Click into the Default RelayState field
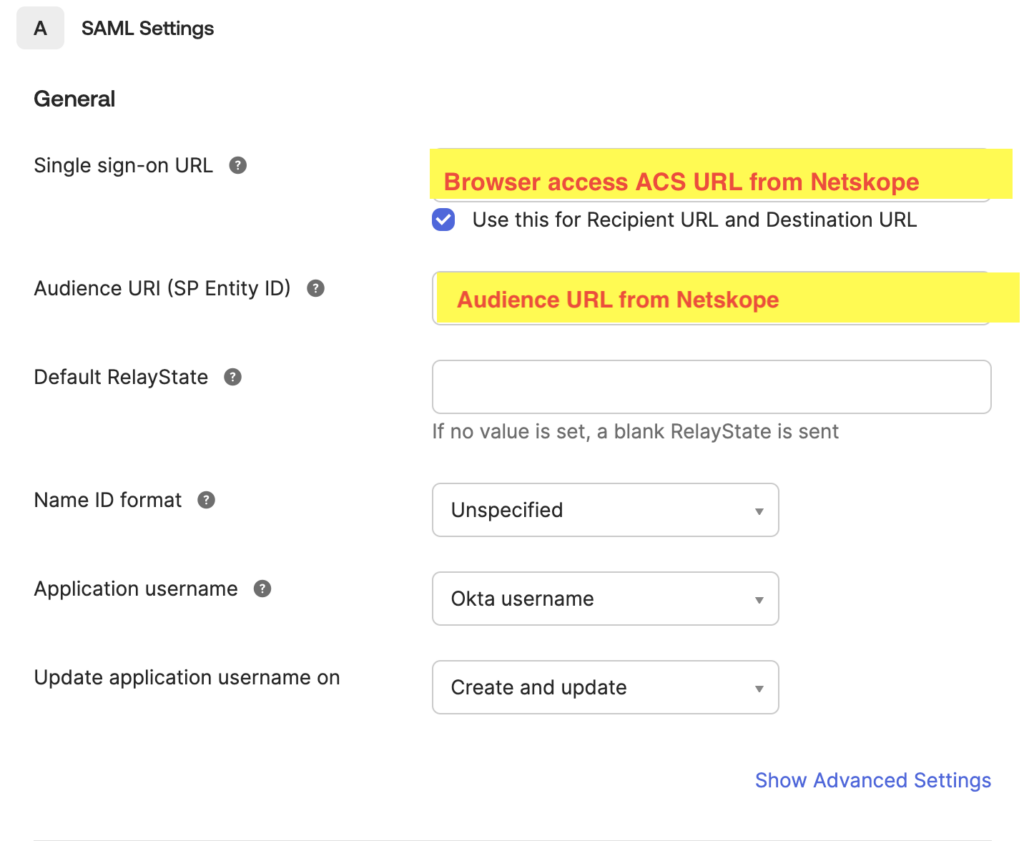 (712, 387)
